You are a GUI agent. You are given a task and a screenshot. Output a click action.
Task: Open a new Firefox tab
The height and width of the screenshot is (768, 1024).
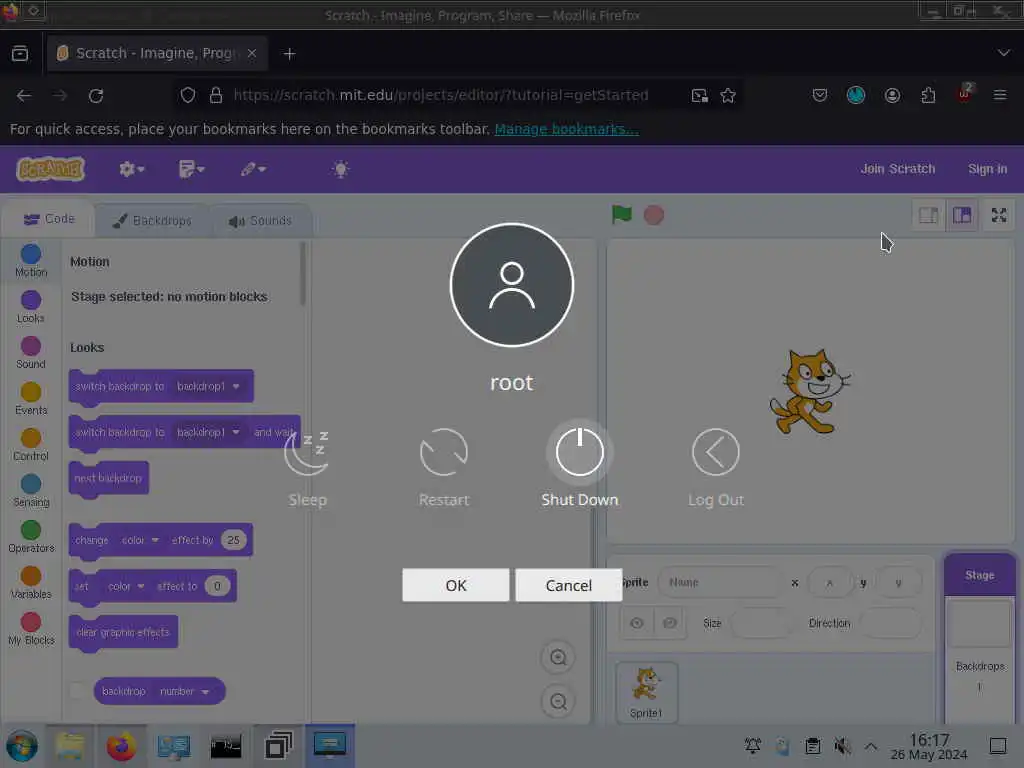pos(290,54)
